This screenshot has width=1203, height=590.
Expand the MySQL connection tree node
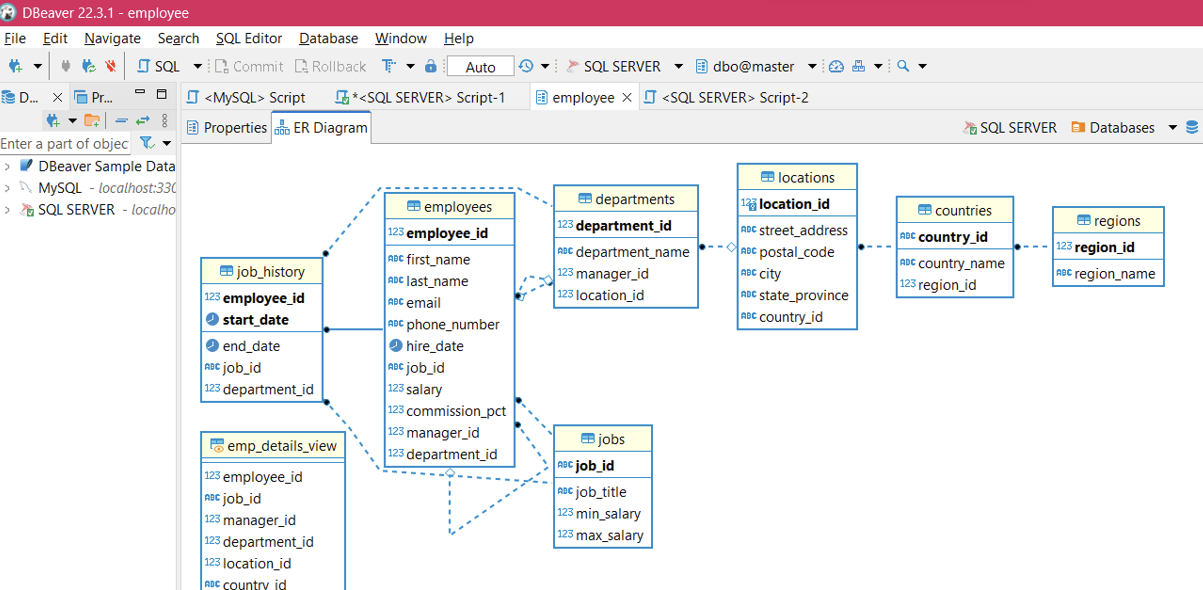(8, 188)
